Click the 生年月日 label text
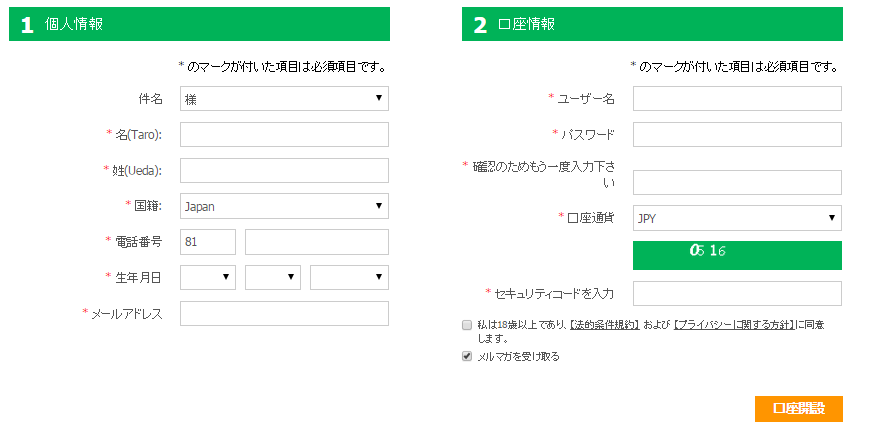 (x=138, y=278)
